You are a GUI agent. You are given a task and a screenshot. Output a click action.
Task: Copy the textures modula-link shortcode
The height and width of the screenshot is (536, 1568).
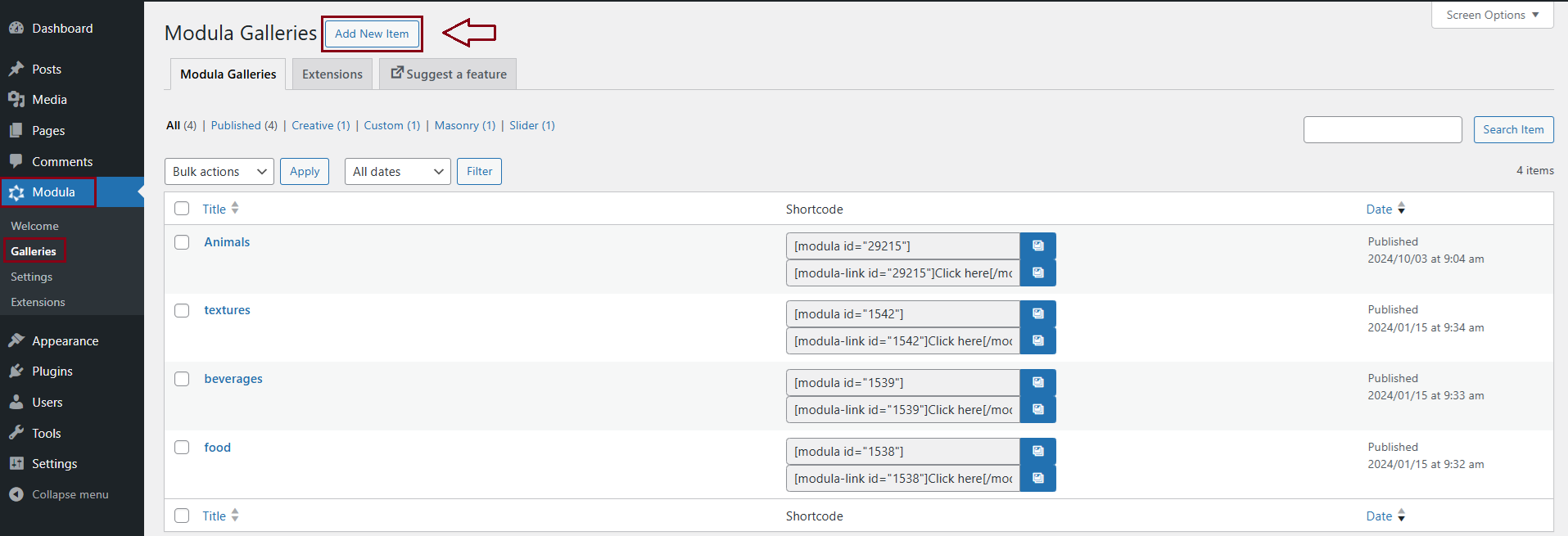[1037, 340]
